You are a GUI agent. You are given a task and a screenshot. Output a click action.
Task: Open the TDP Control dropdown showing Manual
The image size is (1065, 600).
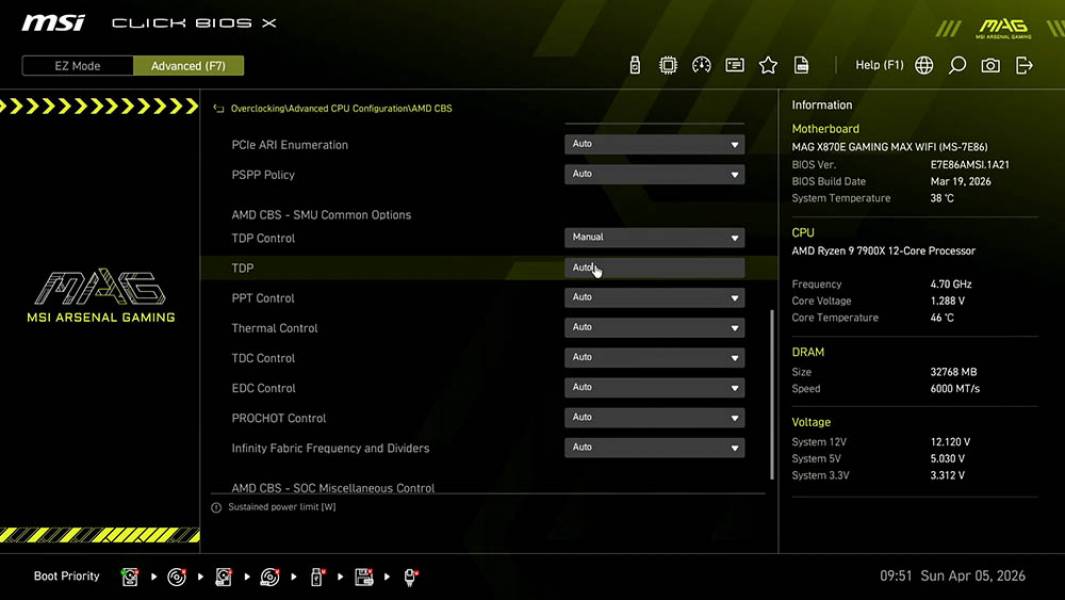click(x=654, y=237)
